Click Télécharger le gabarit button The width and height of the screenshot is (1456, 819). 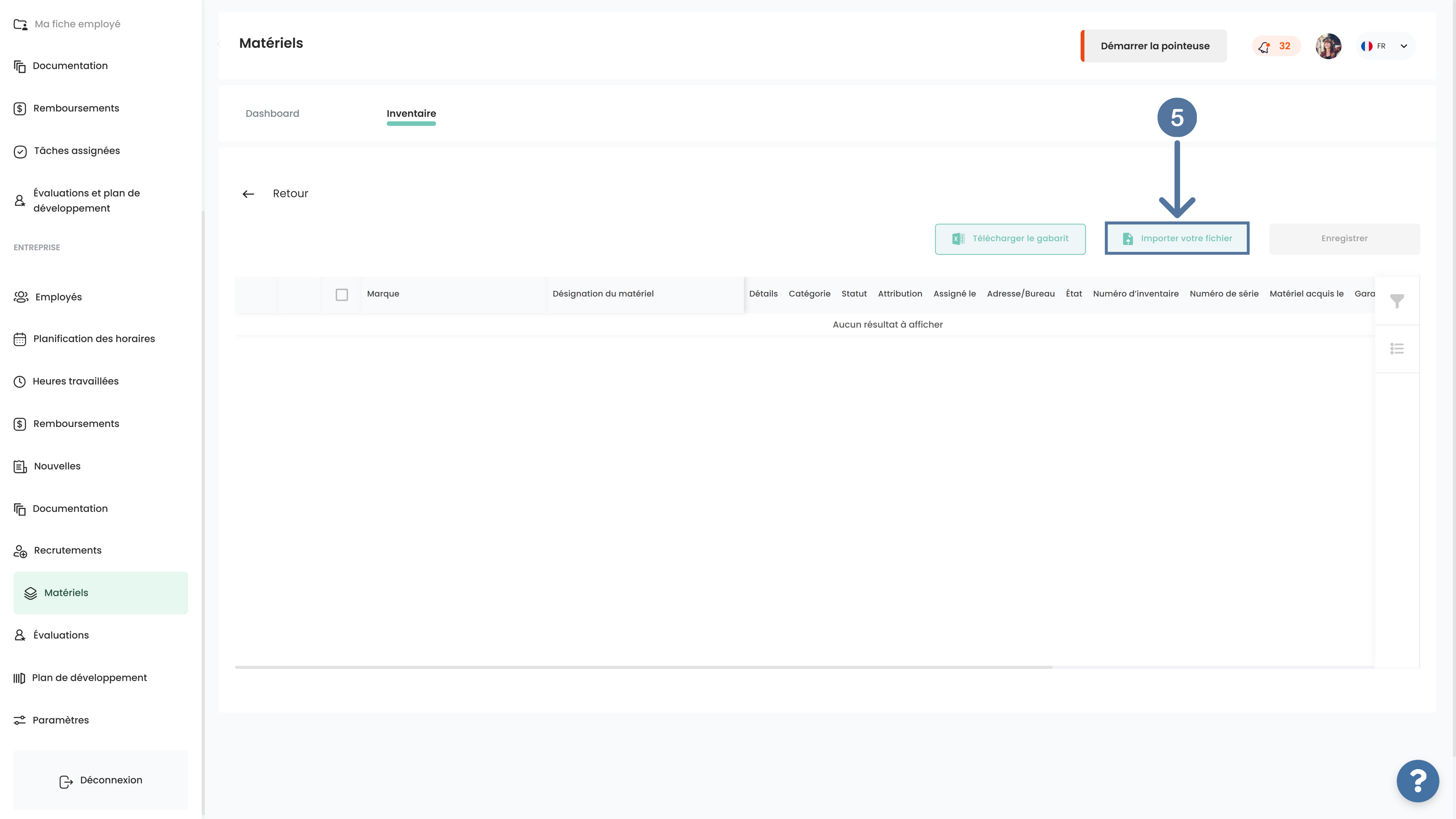click(1010, 239)
